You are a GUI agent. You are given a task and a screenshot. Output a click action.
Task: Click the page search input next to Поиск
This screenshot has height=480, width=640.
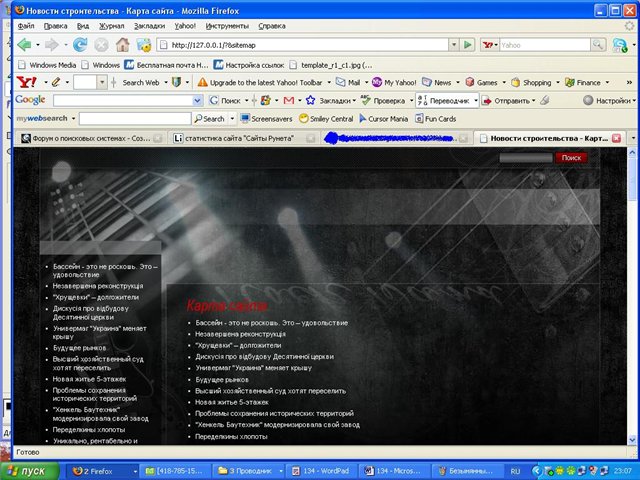tap(526, 158)
